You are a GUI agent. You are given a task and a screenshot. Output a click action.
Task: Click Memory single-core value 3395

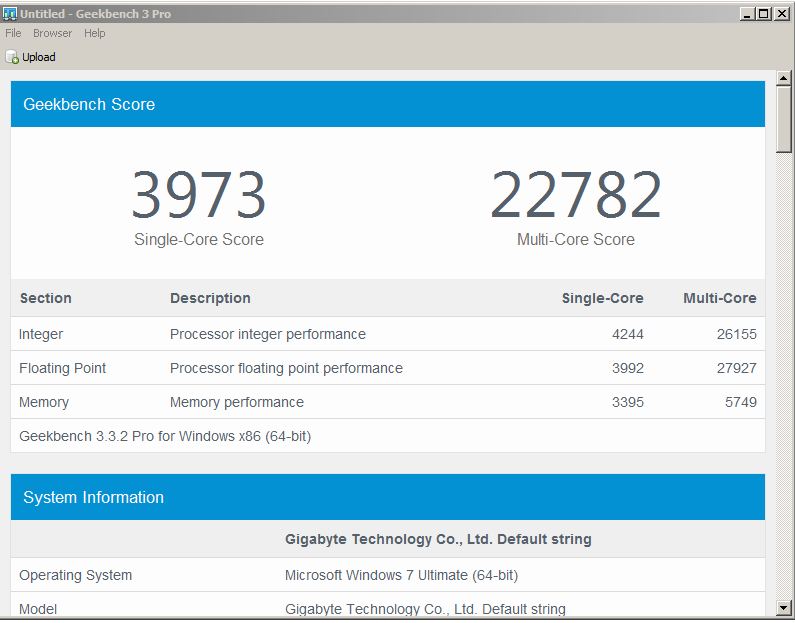(628, 402)
